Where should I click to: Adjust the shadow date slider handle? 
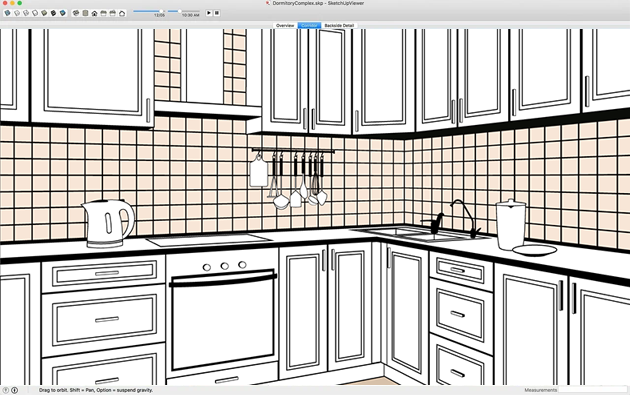click(162, 11)
